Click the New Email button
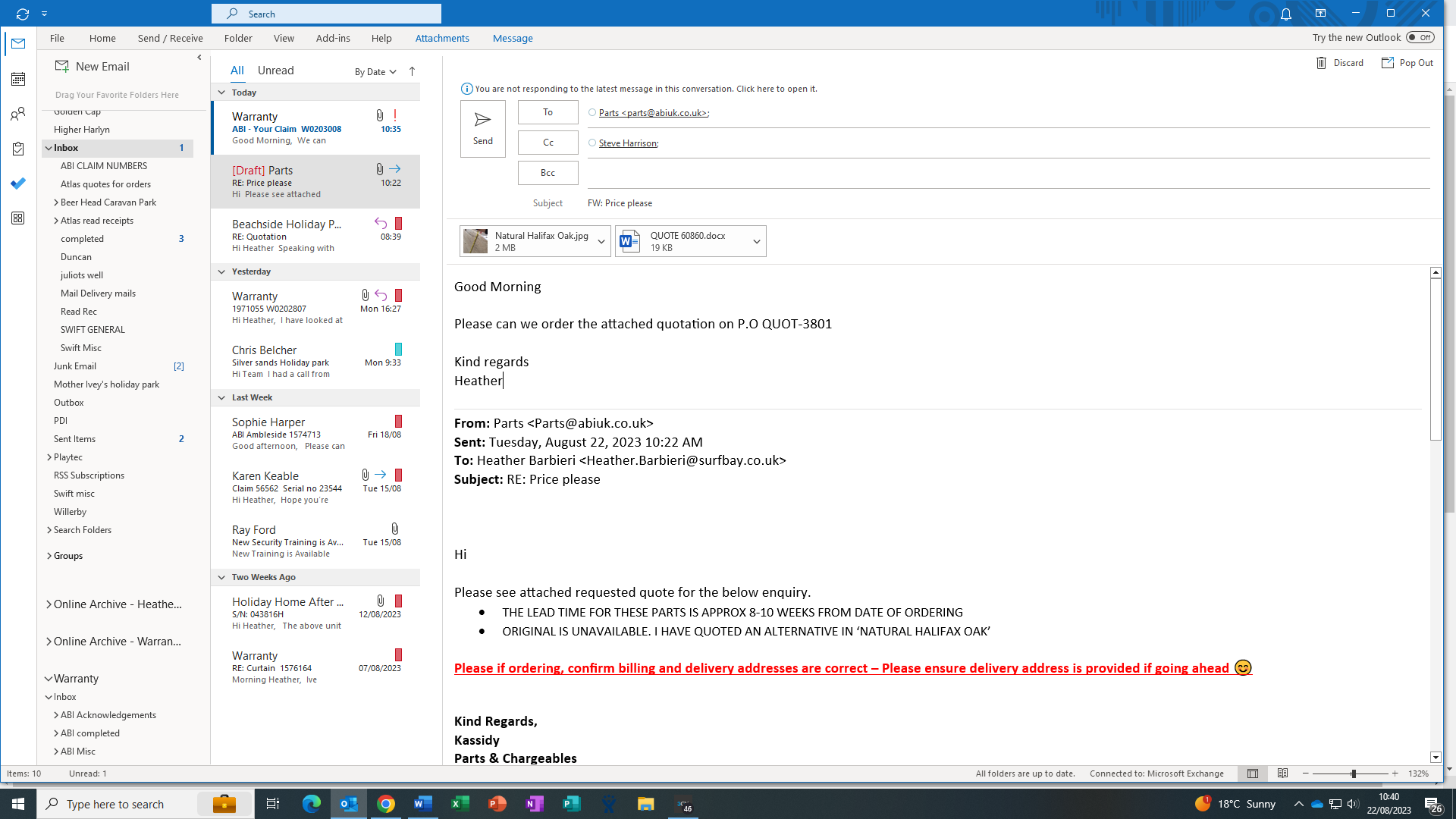The height and width of the screenshot is (819, 1456). point(93,66)
